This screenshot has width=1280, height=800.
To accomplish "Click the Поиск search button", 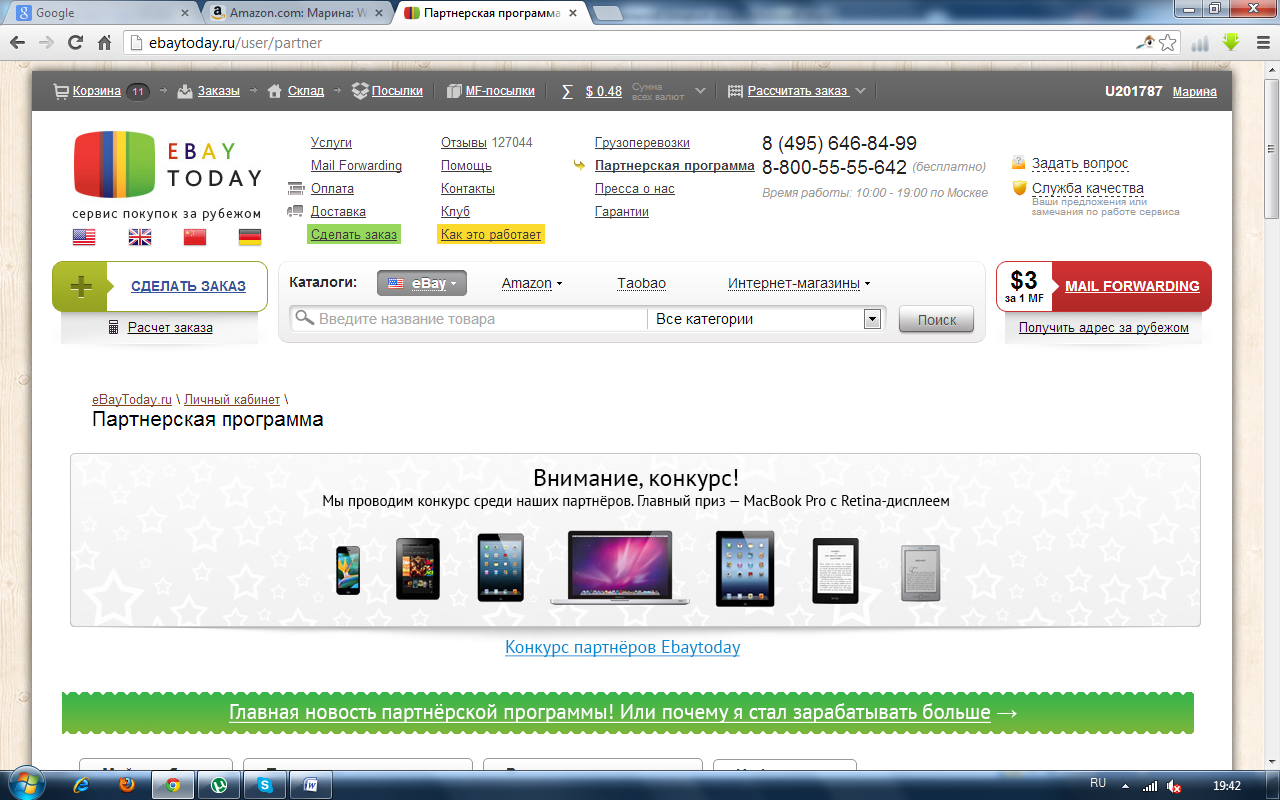I will coord(937,320).
